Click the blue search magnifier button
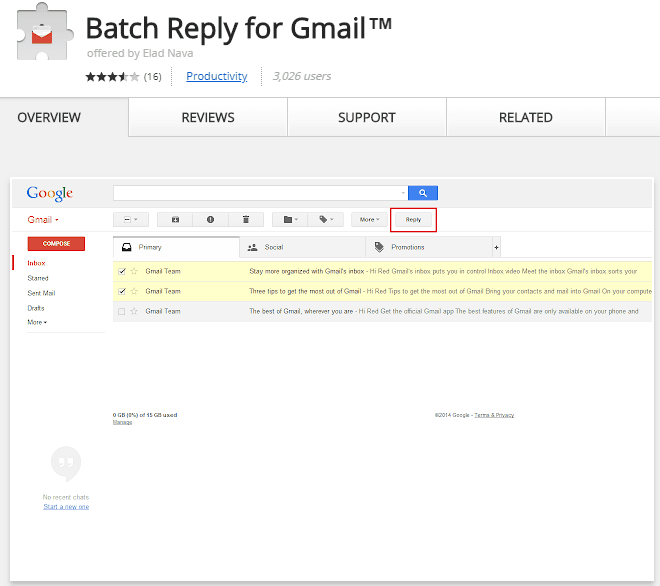Viewport: 660px width, 586px height. coord(423,193)
